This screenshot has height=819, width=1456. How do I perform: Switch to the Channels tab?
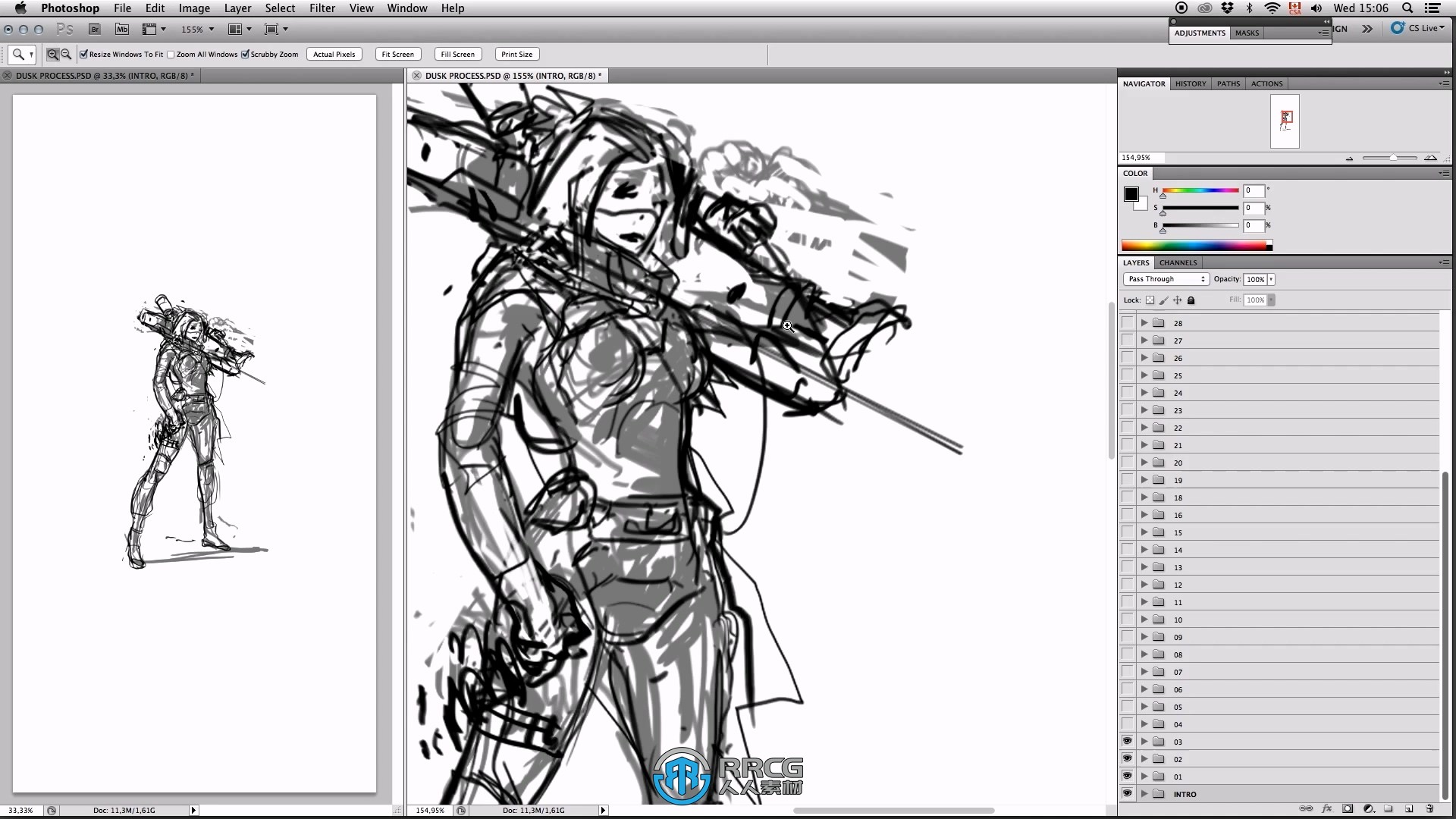1178,262
